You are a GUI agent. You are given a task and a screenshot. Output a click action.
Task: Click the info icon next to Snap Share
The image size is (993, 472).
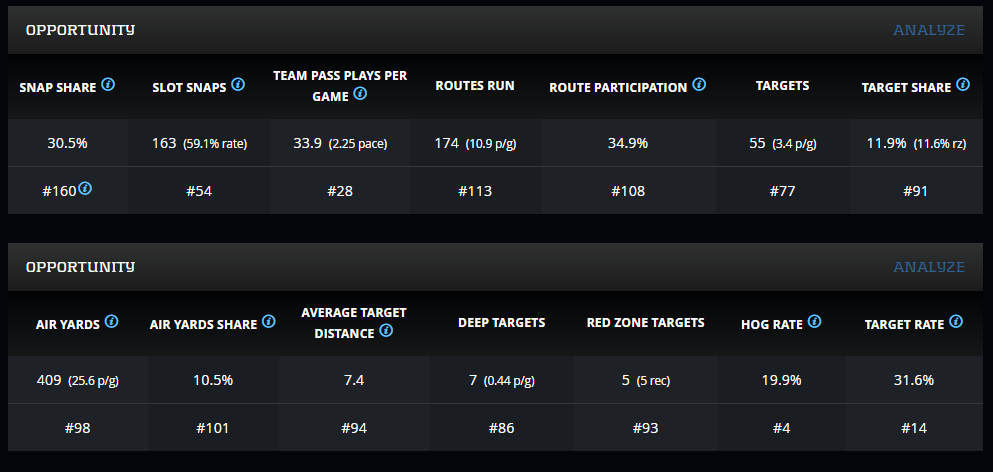point(108,85)
